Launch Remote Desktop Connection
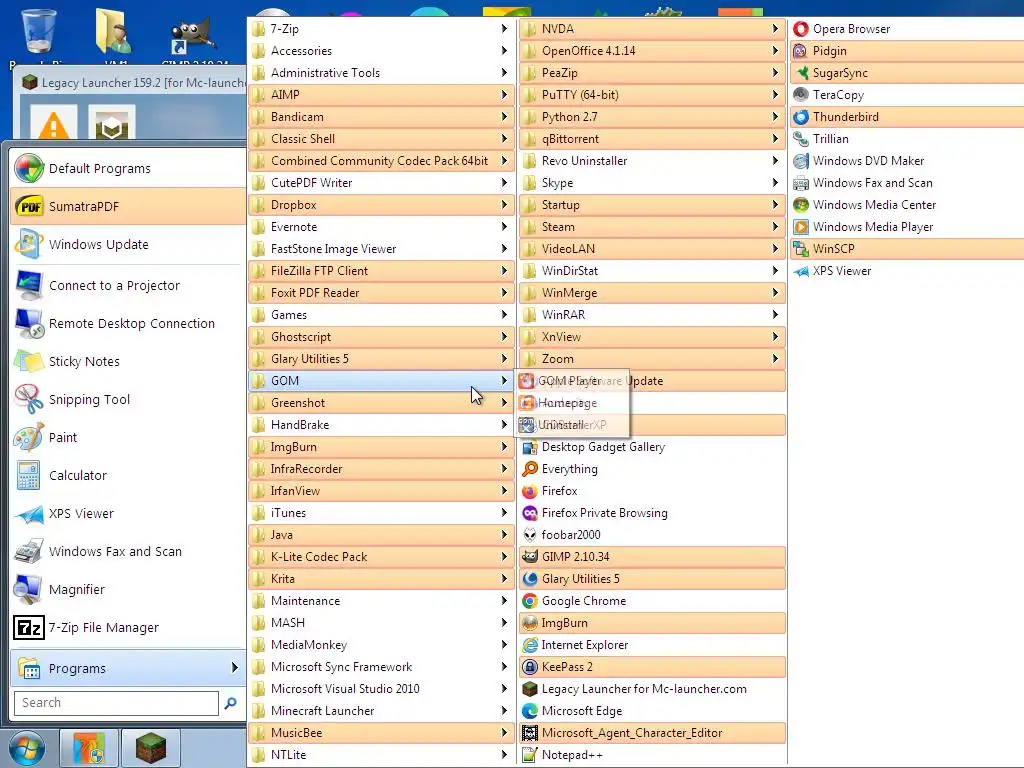Viewport: 1024px width, 768px height. (x=128, y=323)
